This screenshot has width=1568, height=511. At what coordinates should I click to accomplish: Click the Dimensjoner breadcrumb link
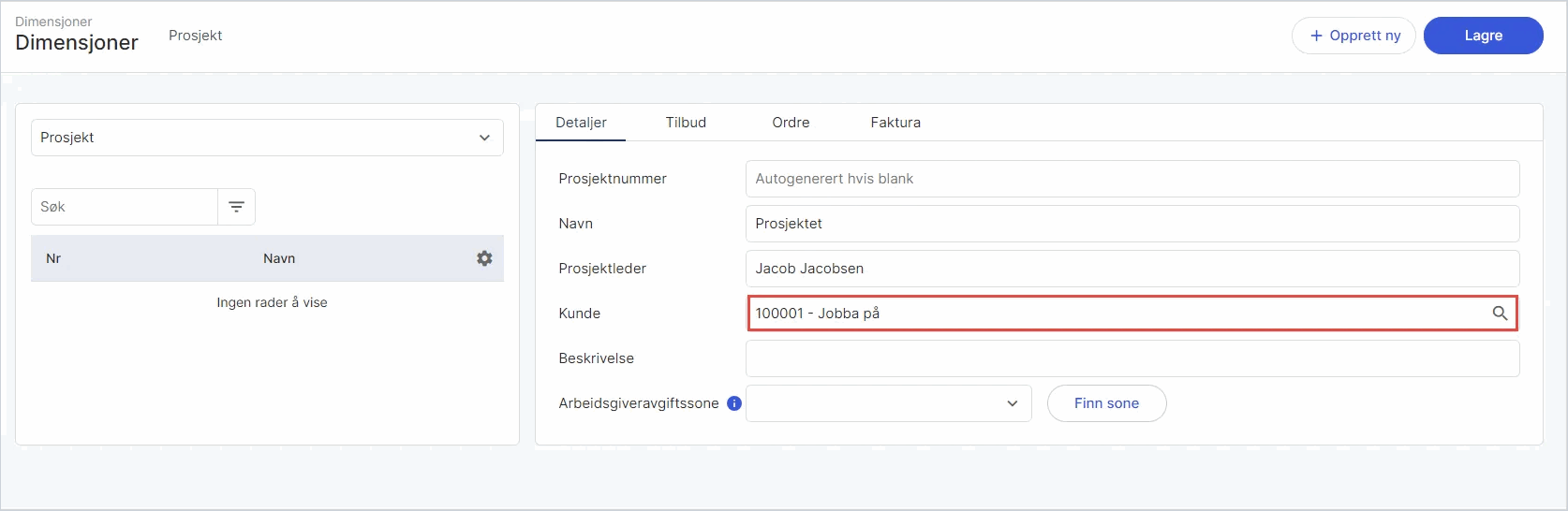pos(53,22)
